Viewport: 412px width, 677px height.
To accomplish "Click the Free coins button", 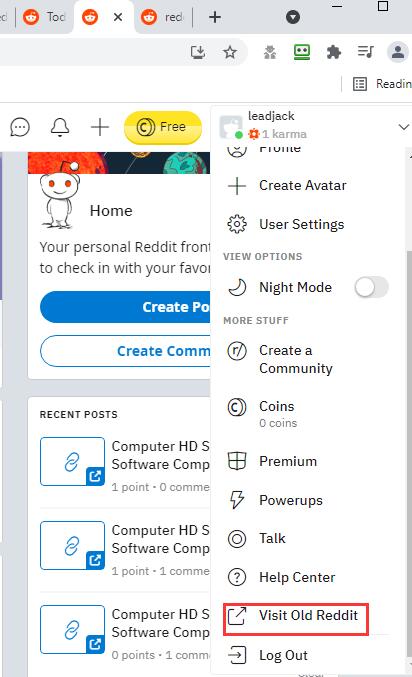I will (163, 127).
